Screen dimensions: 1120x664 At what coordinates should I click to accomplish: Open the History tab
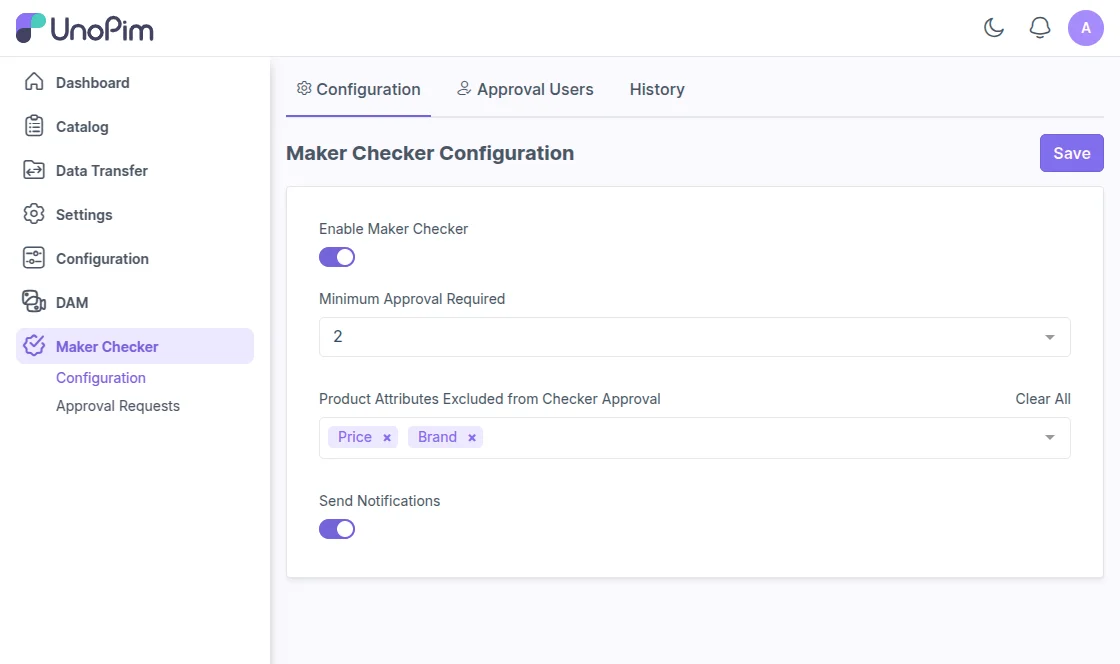click(657, 89)
